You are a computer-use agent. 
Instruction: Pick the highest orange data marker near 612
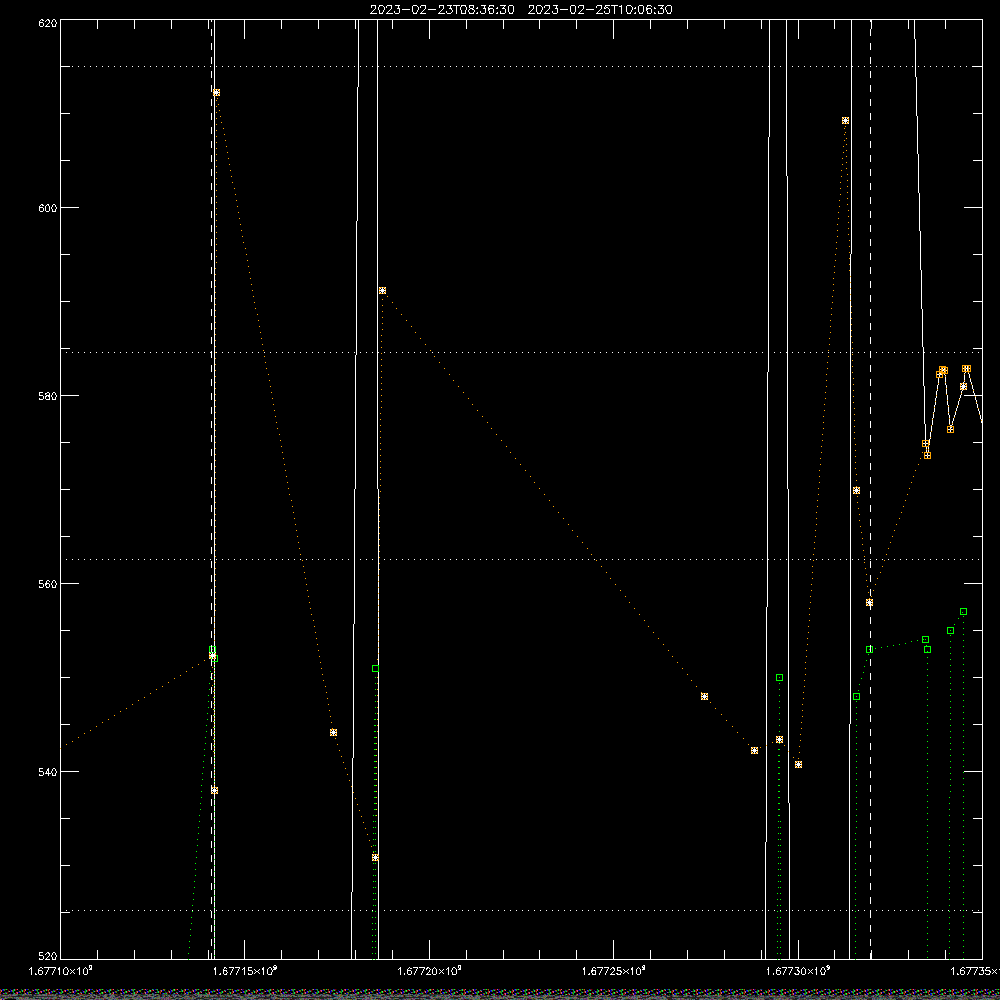coord(216,93)
